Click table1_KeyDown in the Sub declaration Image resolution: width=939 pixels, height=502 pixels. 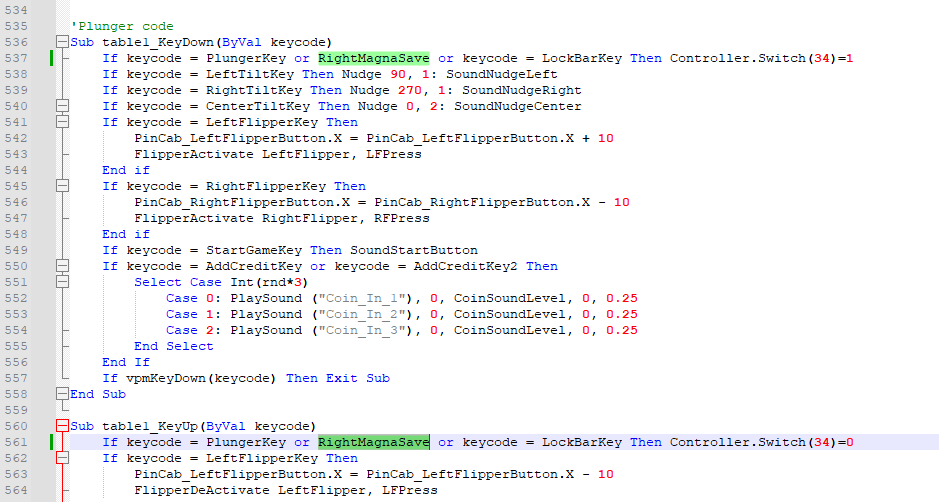tap(157, 42)
